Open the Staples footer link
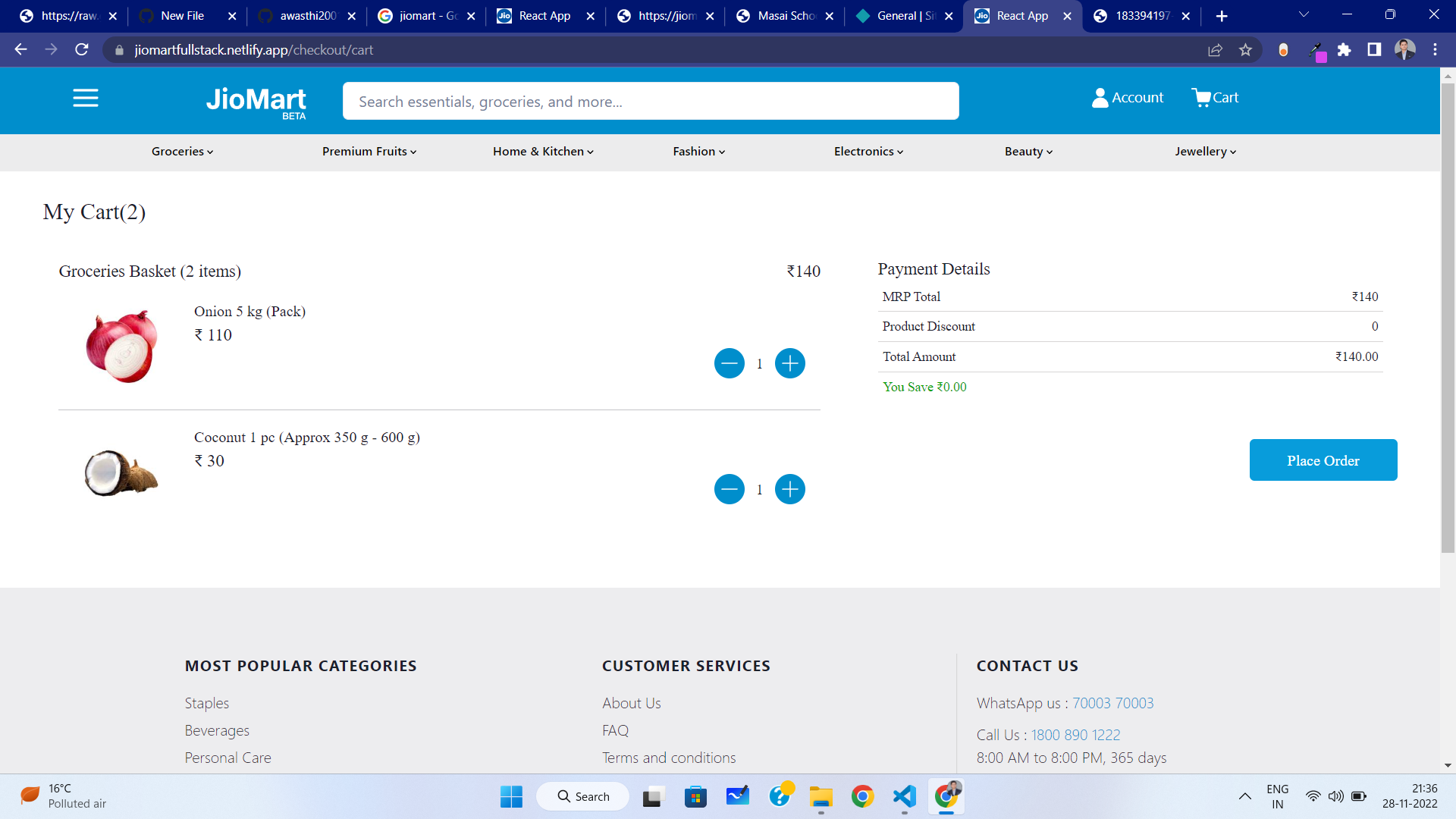The image size is (1456, 819). coord(207,703)
